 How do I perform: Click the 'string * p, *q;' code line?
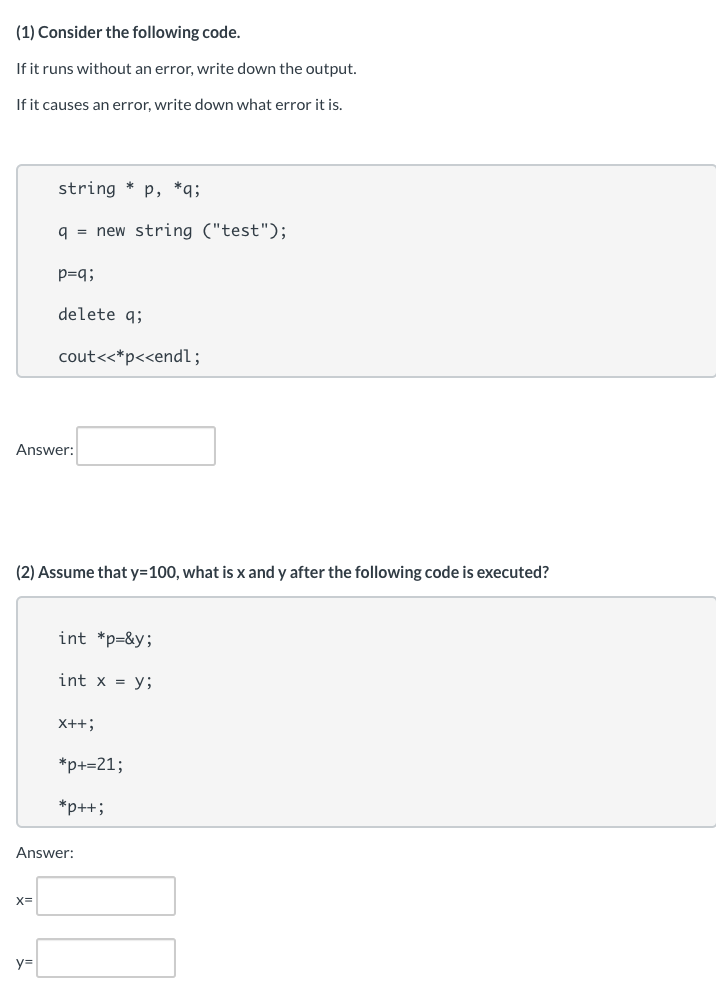click(x=129, y=189)
